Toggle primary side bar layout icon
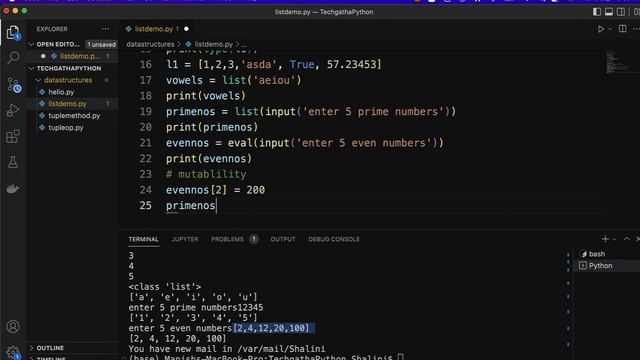Screen dimensions: 640x360 point(597,12)
